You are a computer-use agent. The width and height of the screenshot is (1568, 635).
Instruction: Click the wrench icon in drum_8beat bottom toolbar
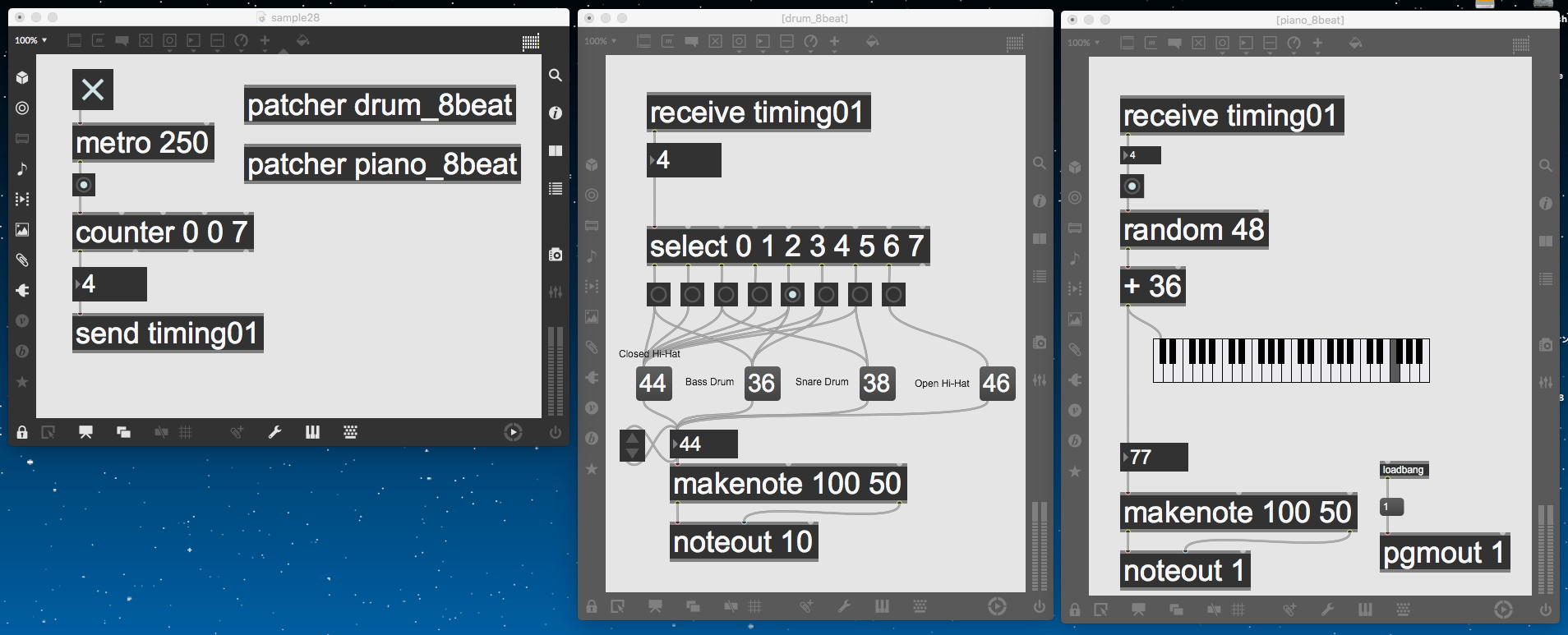pyautogui.click(x=844, y=606)
